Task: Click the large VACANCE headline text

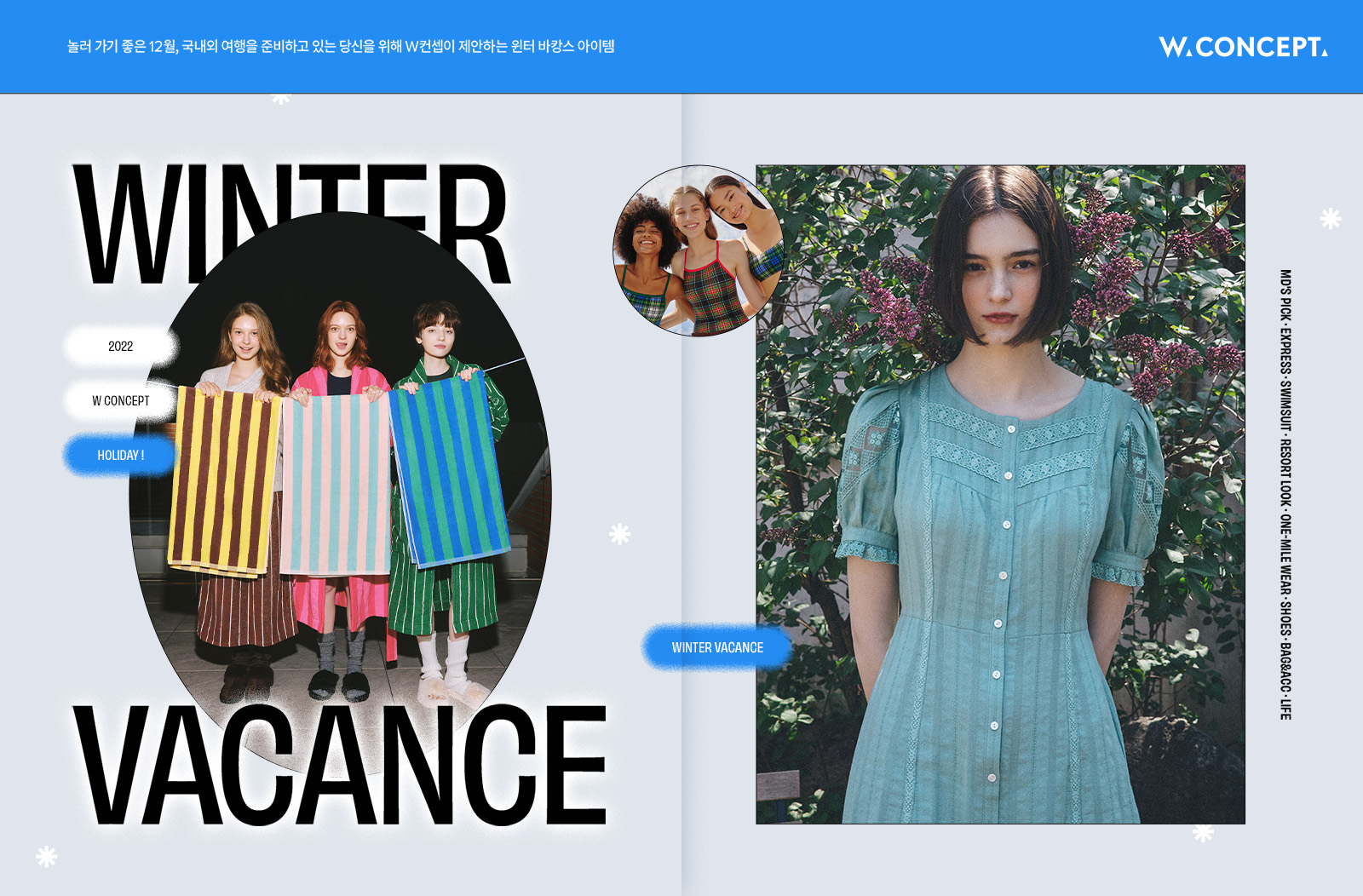Action: [341, 767]
